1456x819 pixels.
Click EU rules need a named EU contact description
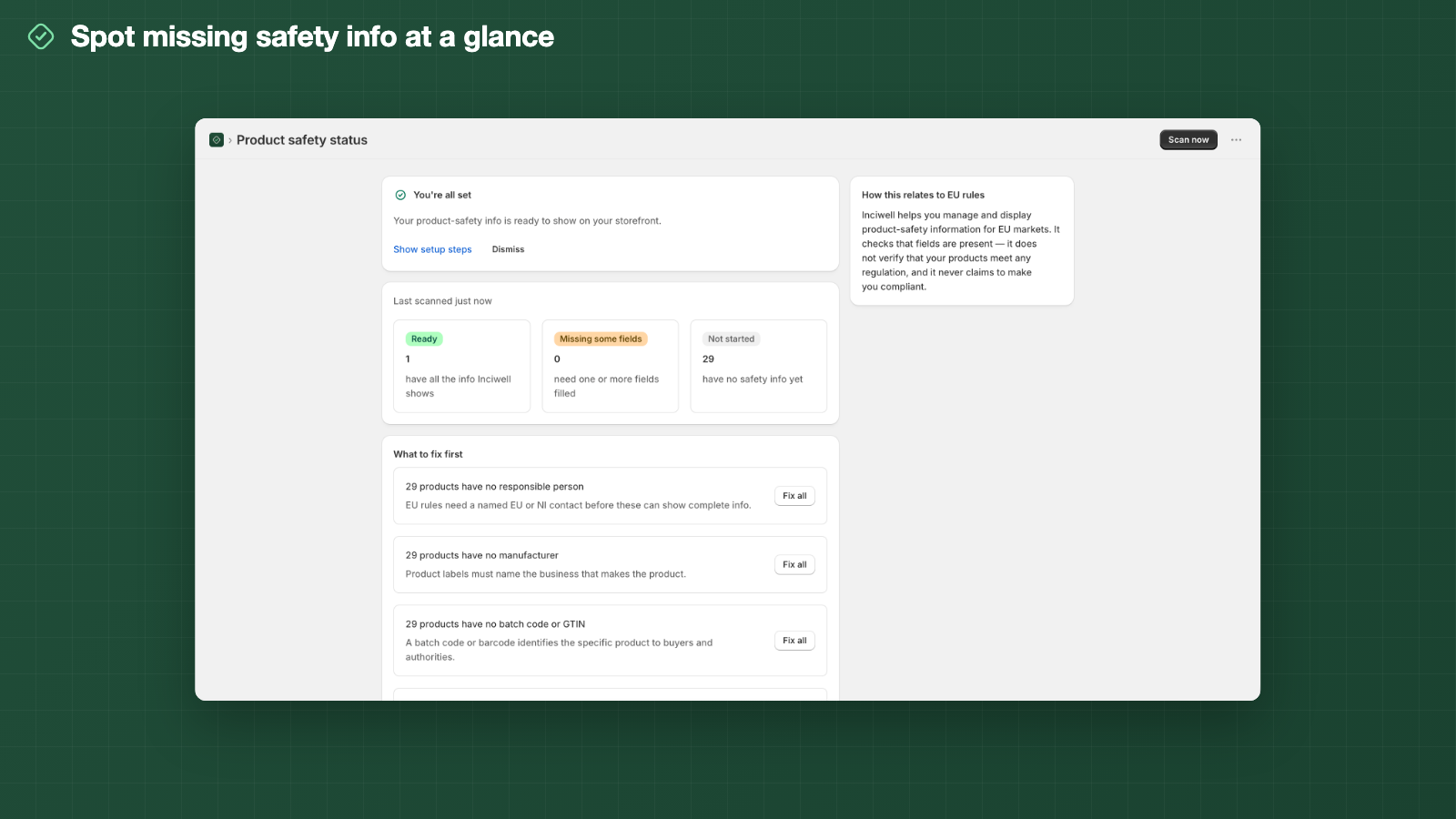pos(578,505)
